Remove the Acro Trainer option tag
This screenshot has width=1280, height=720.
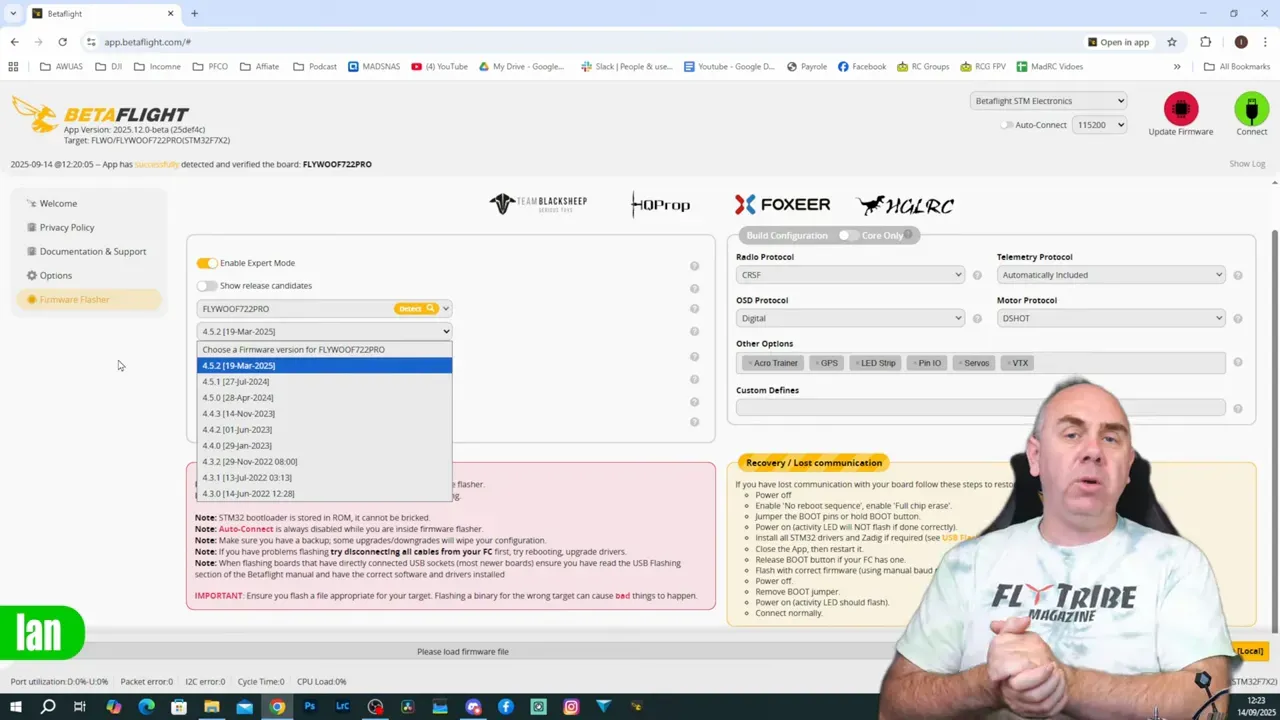749,363
